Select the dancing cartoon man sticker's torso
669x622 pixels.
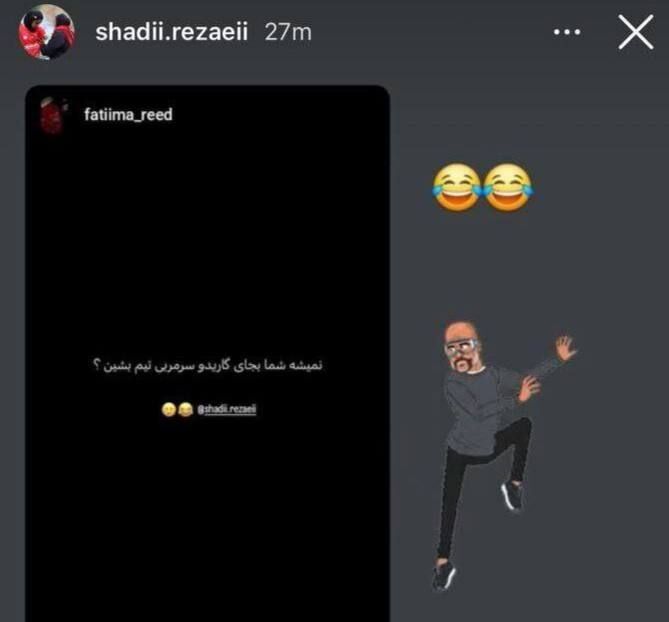pos(475,410)
